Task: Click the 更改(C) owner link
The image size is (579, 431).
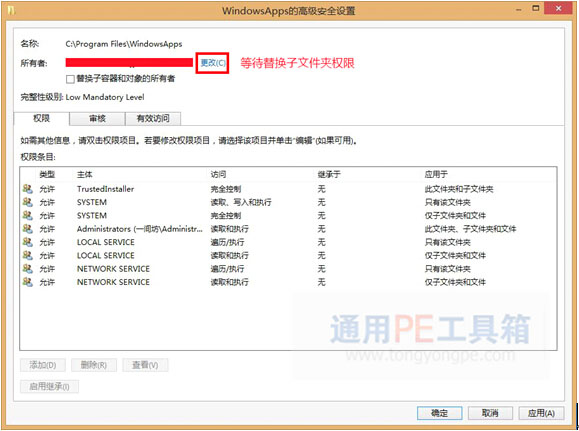Action: click(x=213, y=63)
